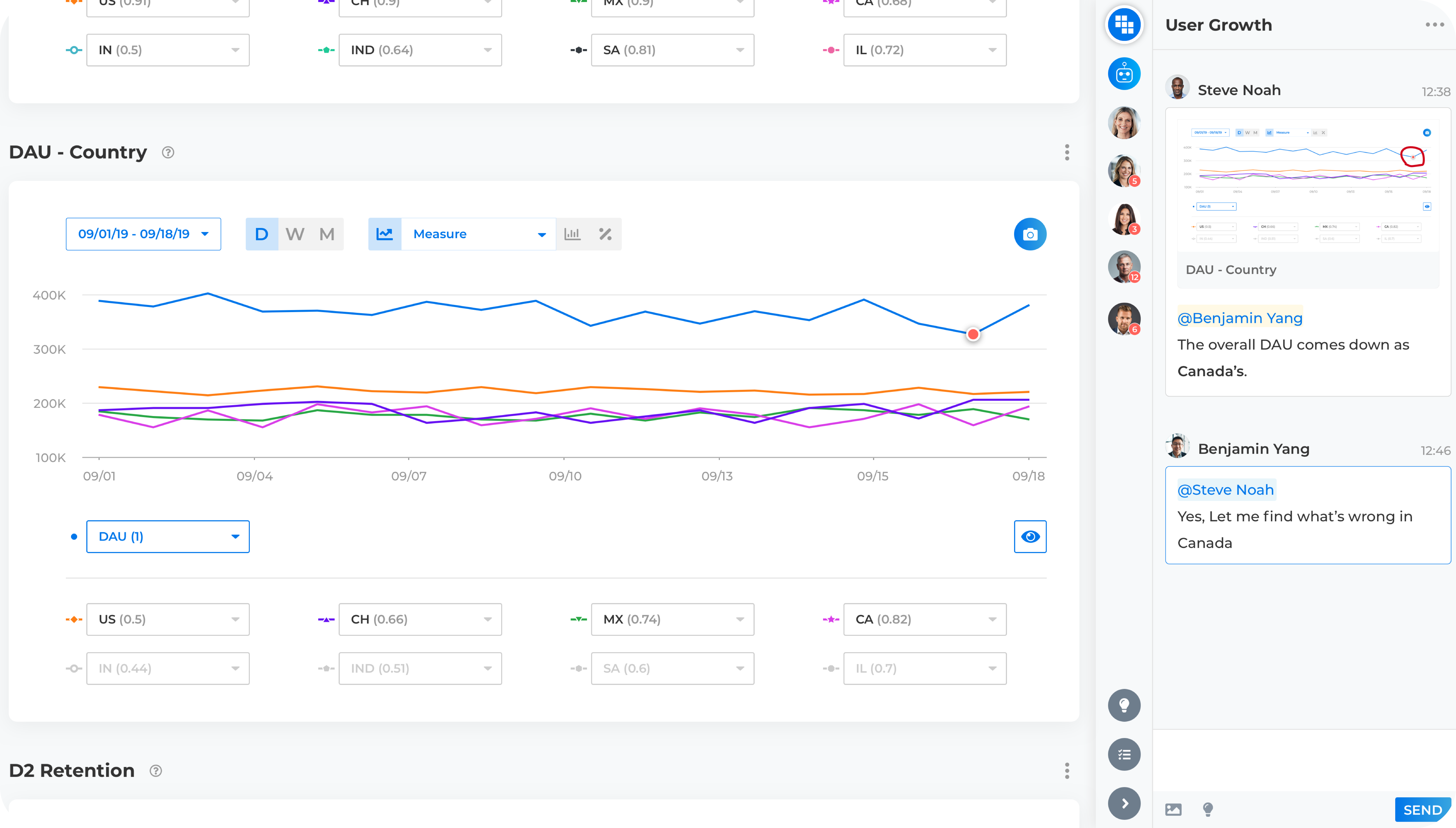
Task: Open chat with contact showing badge 12
Action: click(1124, 267)
